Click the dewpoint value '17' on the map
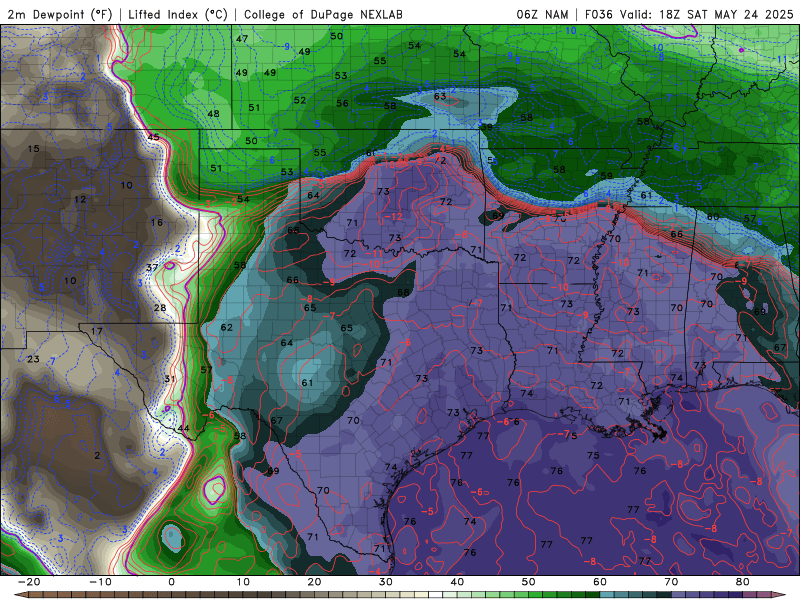This screenshot has height=600, width=800. coord(96,331)
